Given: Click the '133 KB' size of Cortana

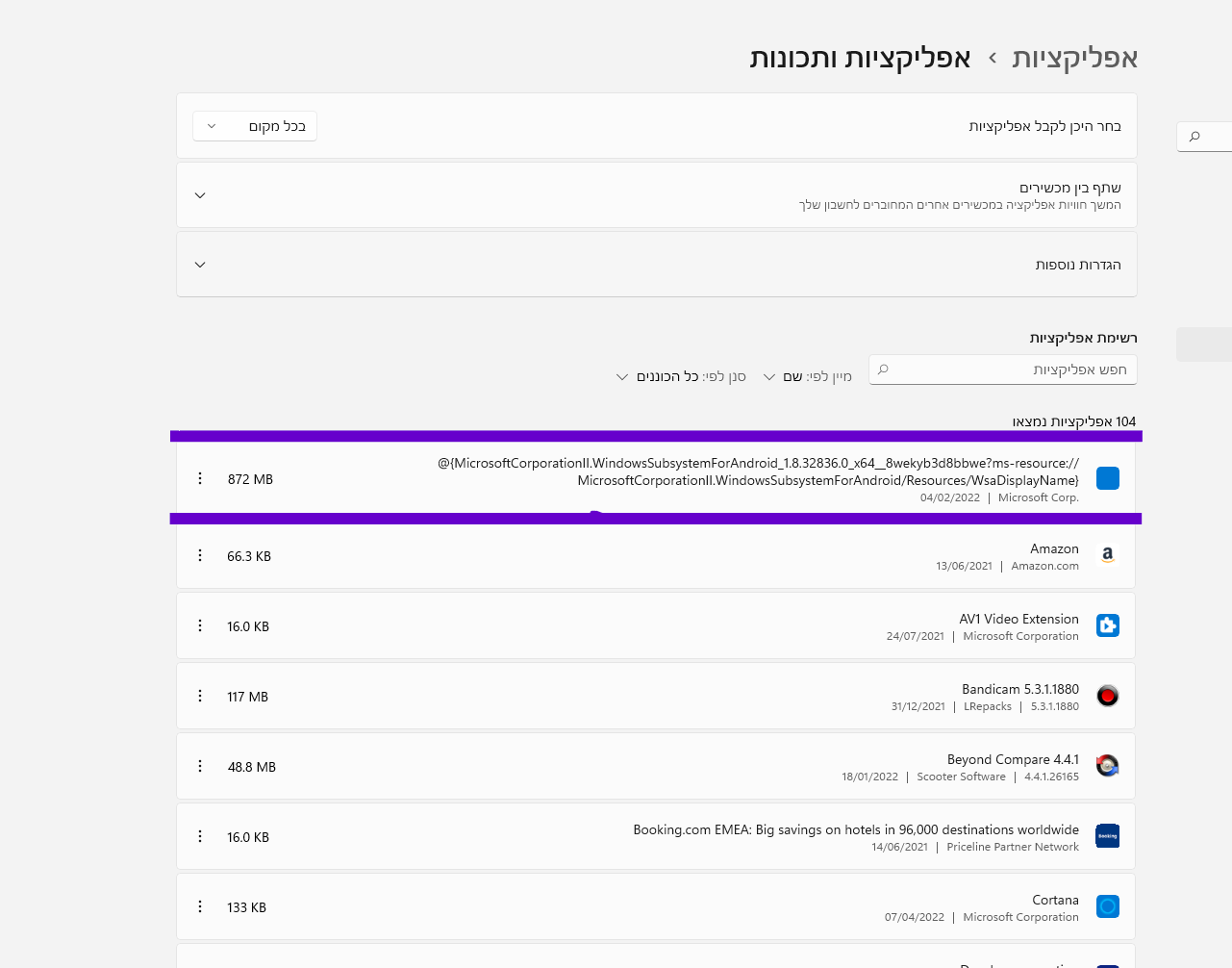Looking at the screenshot, I should pos(246,907).
